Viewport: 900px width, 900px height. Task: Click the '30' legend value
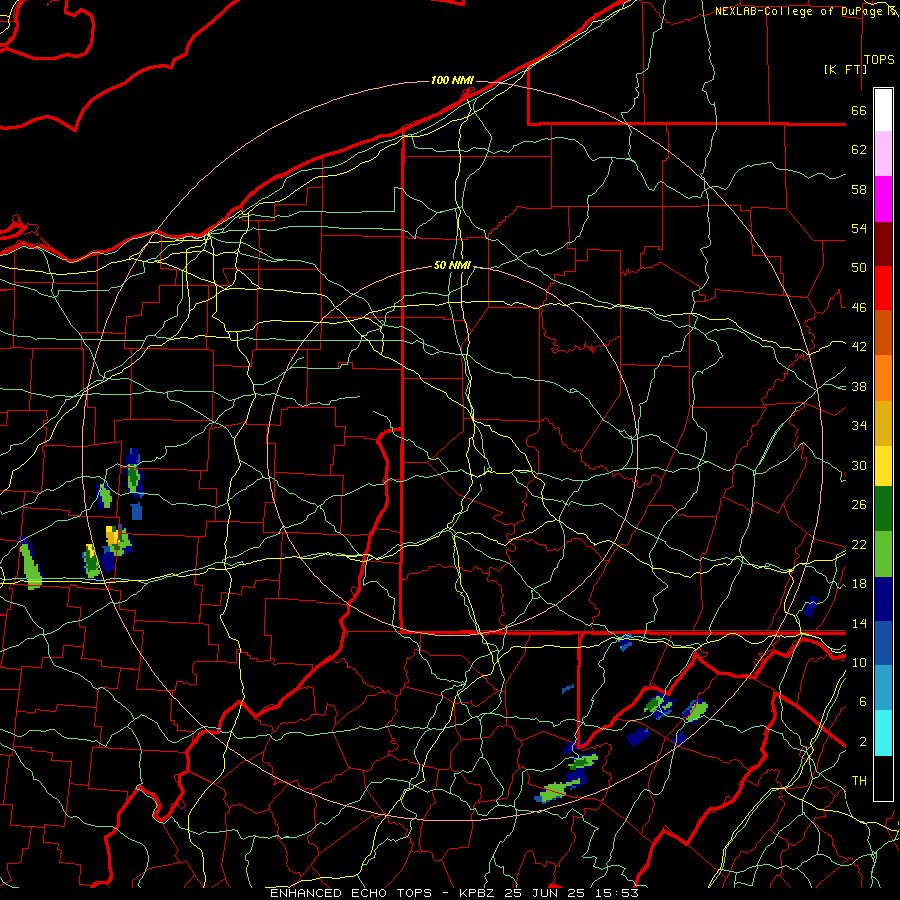point(859,465)
